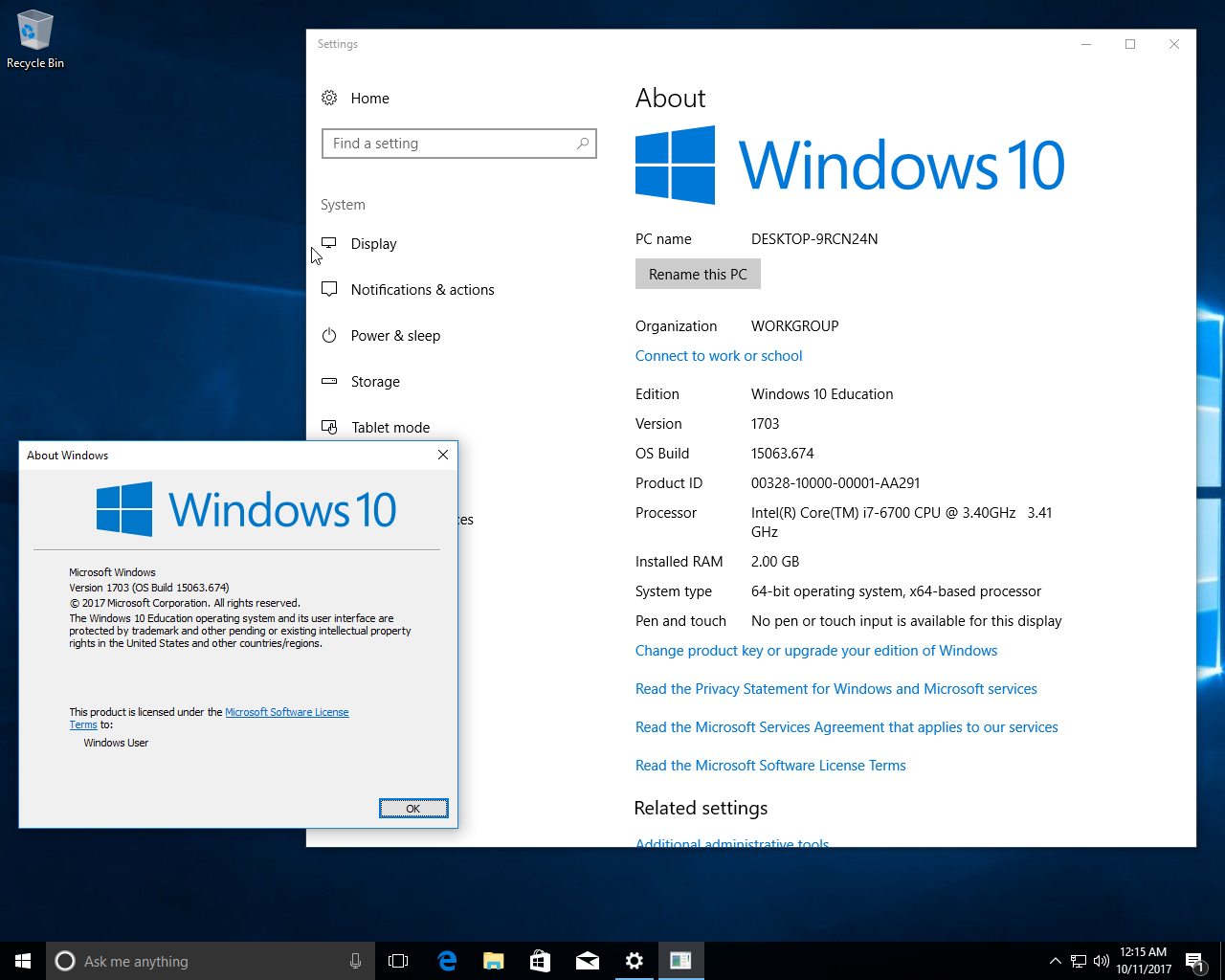Image resolution: width=1225 pixels, height=980 pixels.
Task: Maximize the Settings window
Action: pos(1130,44)
